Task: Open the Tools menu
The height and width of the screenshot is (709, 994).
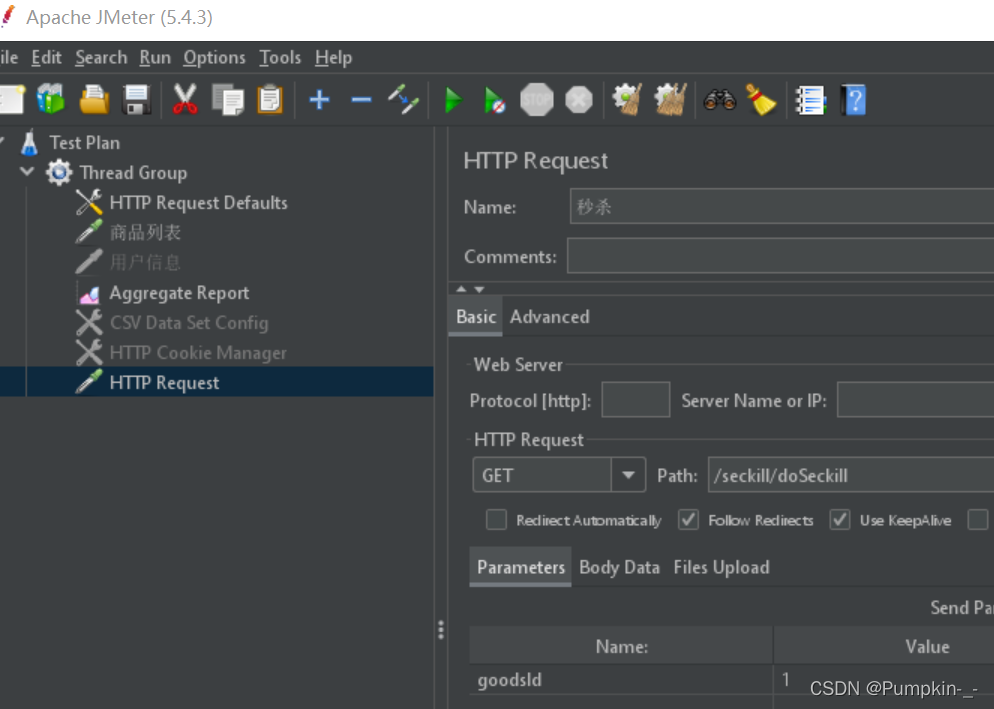Action: tap(280, 58)
